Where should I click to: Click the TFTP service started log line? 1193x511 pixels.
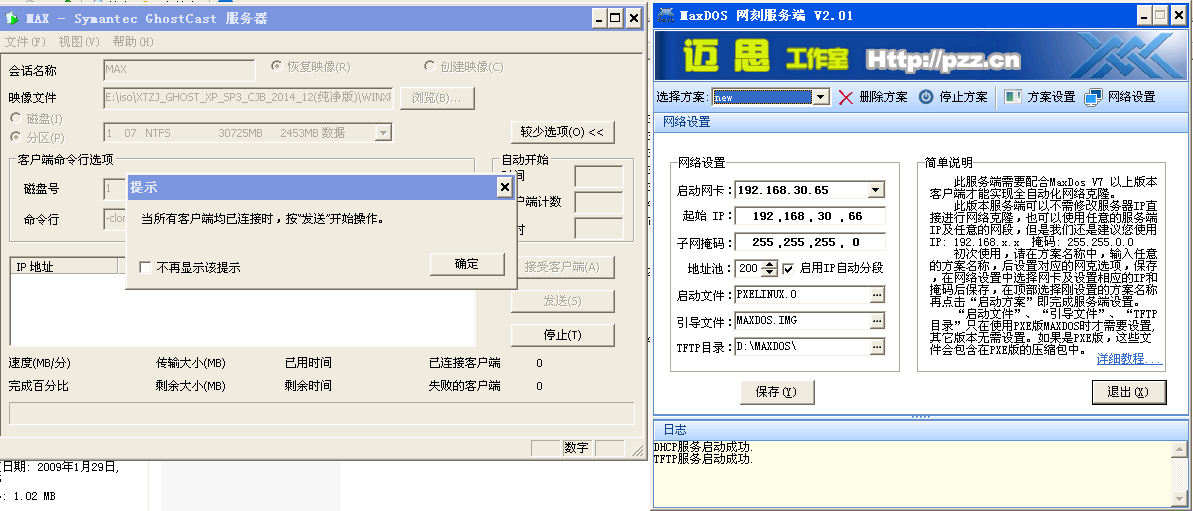point(703,459)
